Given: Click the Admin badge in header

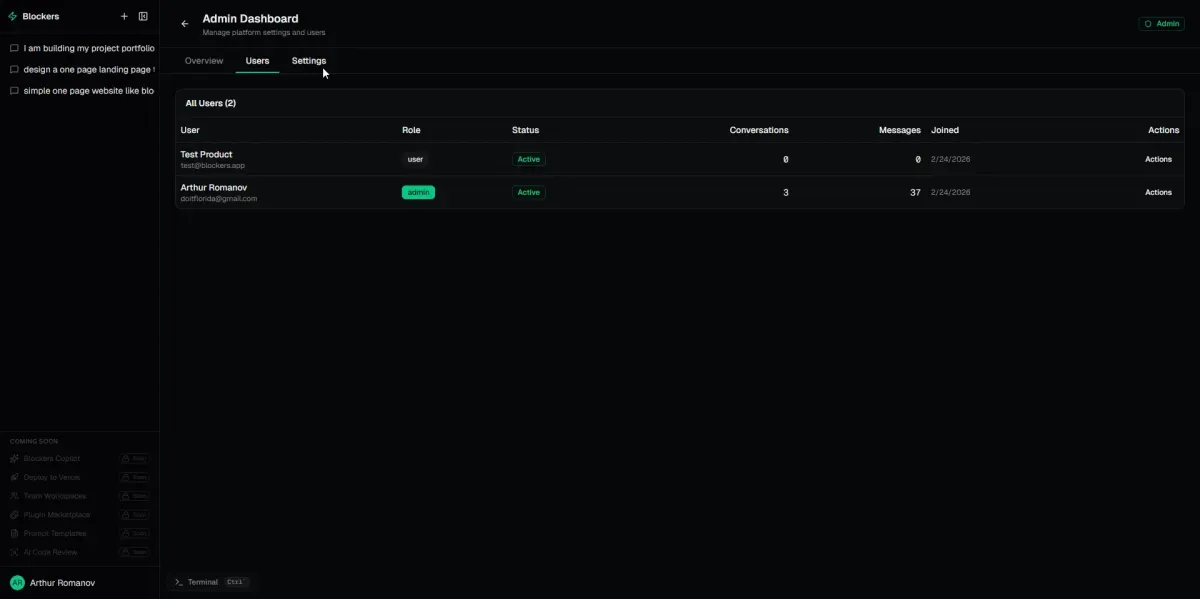Looking at the screenshot, I should pyautogui.click(x=1161, y=24).
